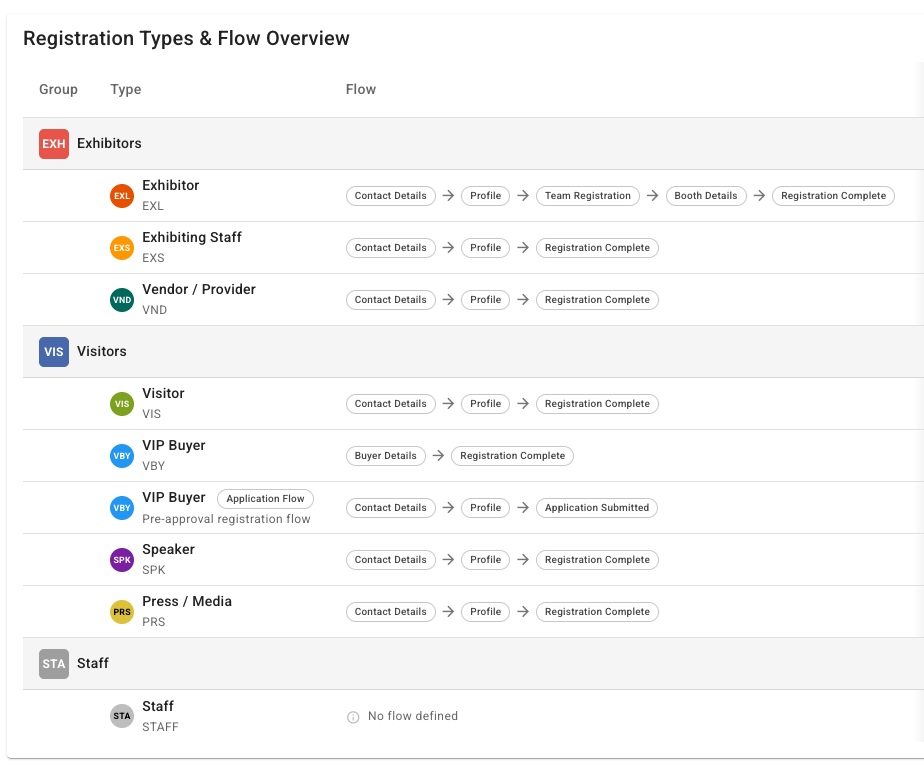Select the purple SPK Speaker icon
This screenshot has height=766, width=924.
tap(122, 560)
